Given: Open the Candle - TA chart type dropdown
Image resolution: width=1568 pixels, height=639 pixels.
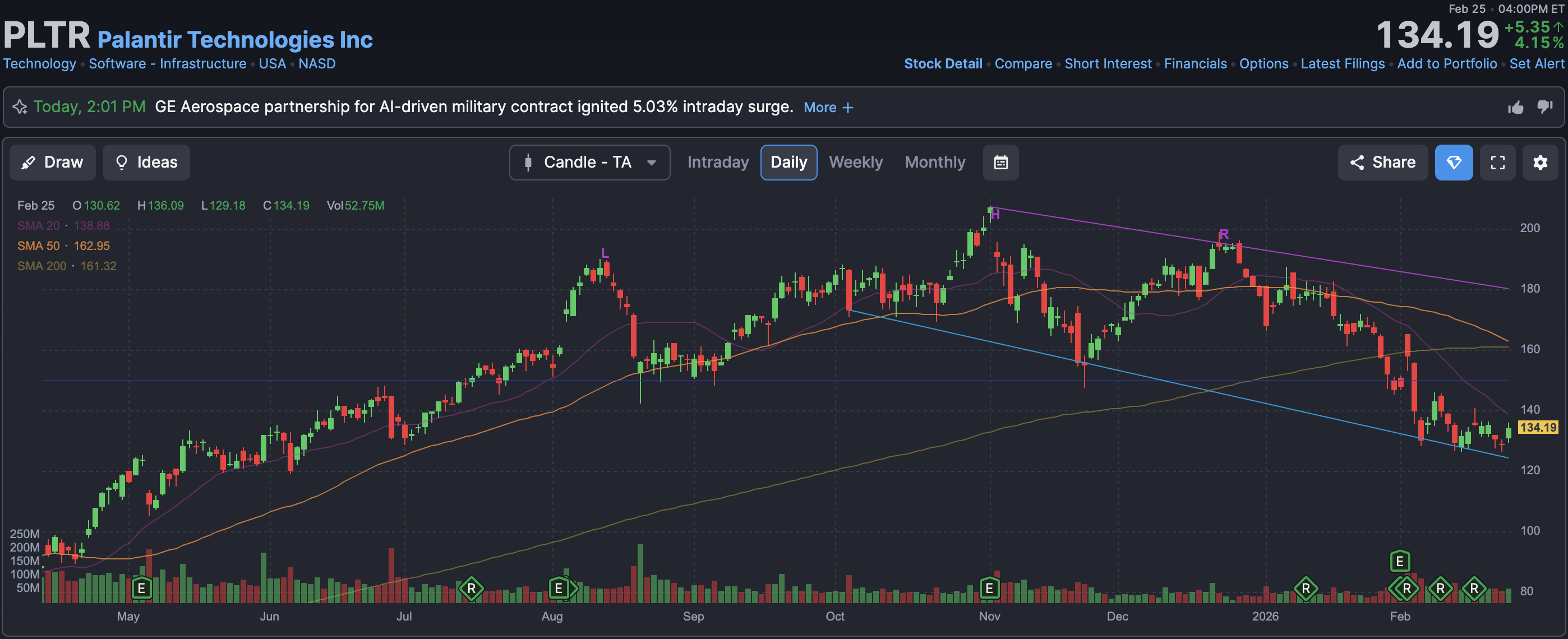Looking at the screenshot, I should (x=589, y=163).
